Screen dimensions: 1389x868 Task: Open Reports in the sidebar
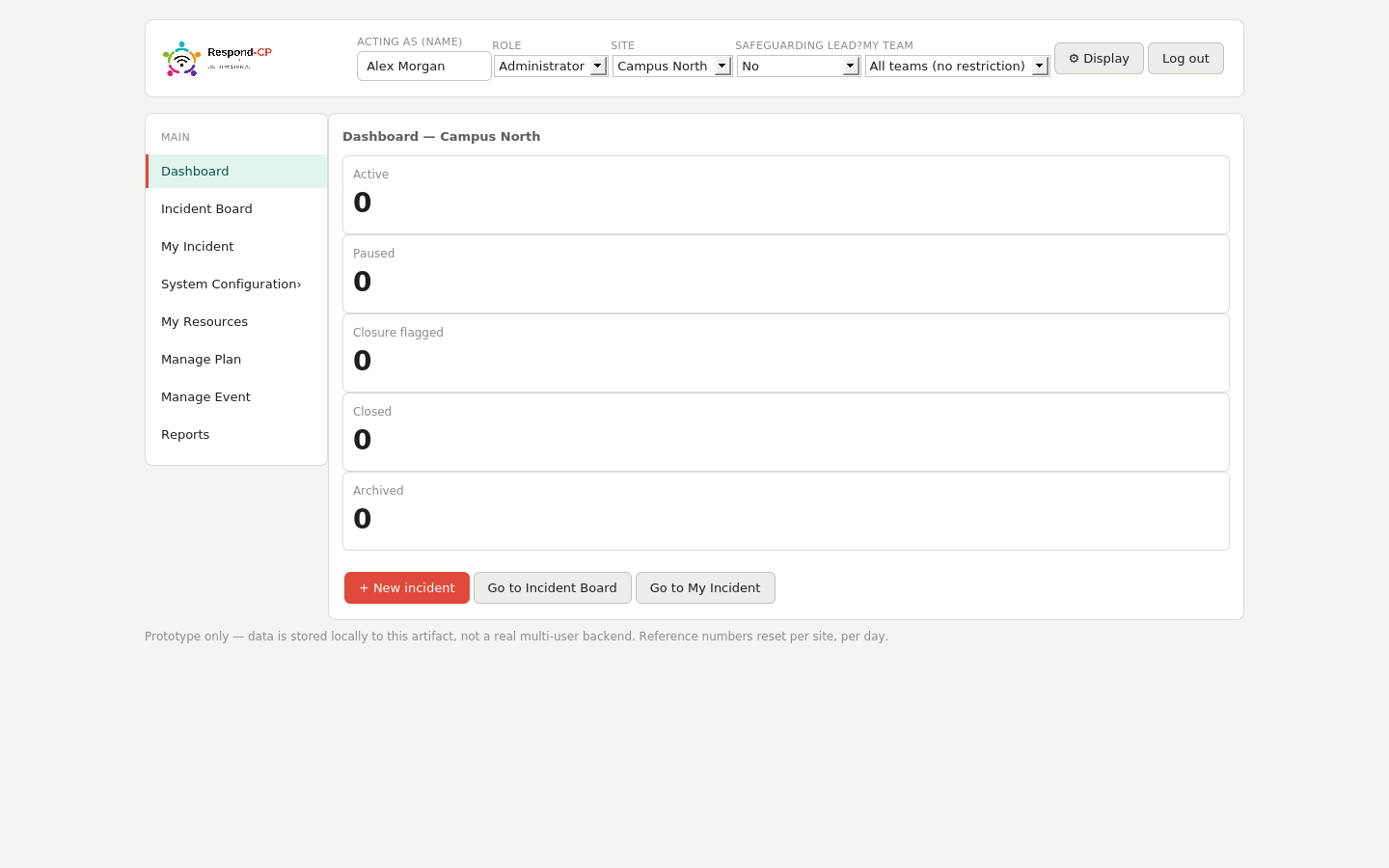pos(236,434)
